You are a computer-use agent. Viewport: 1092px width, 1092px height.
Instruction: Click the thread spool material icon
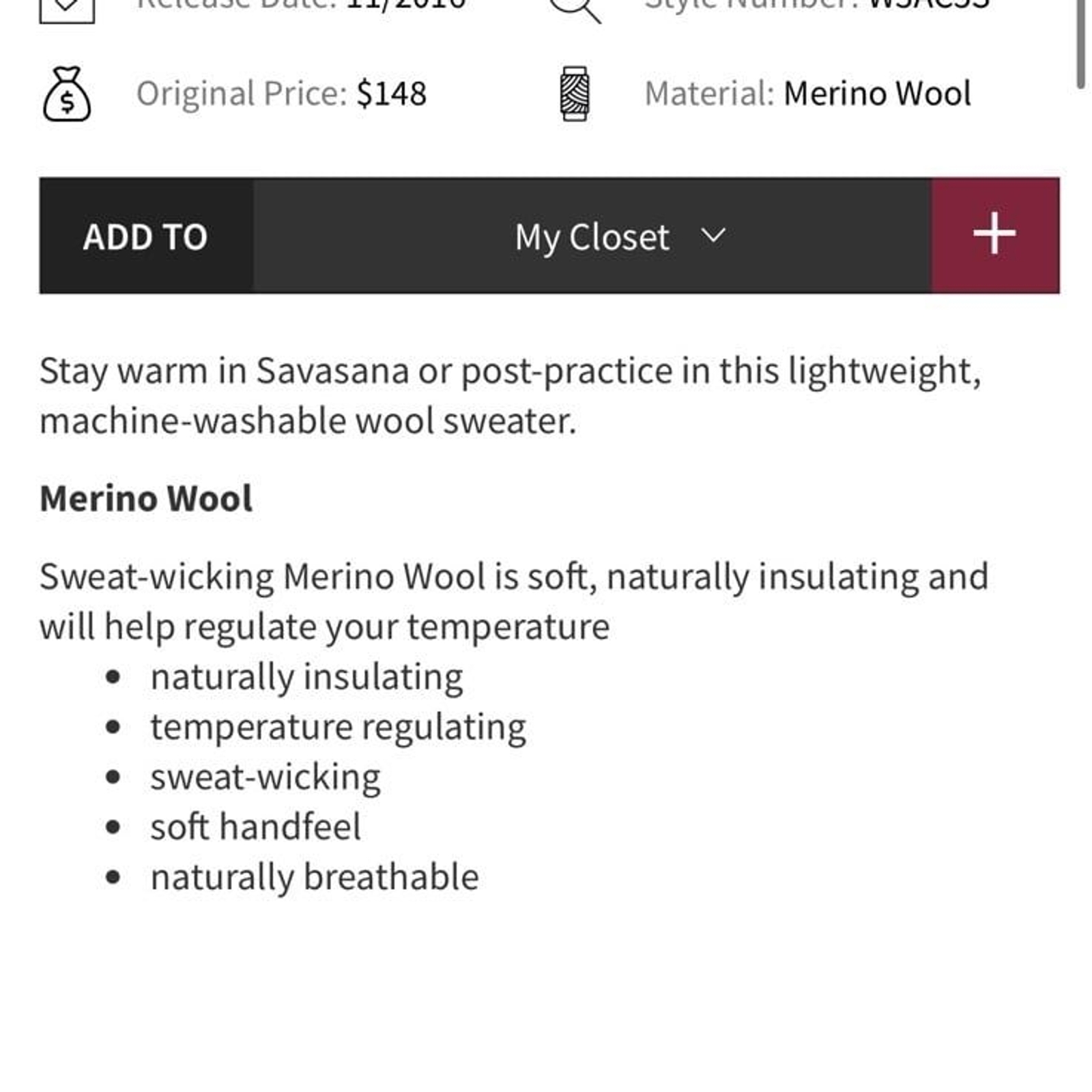pos(575,94)
